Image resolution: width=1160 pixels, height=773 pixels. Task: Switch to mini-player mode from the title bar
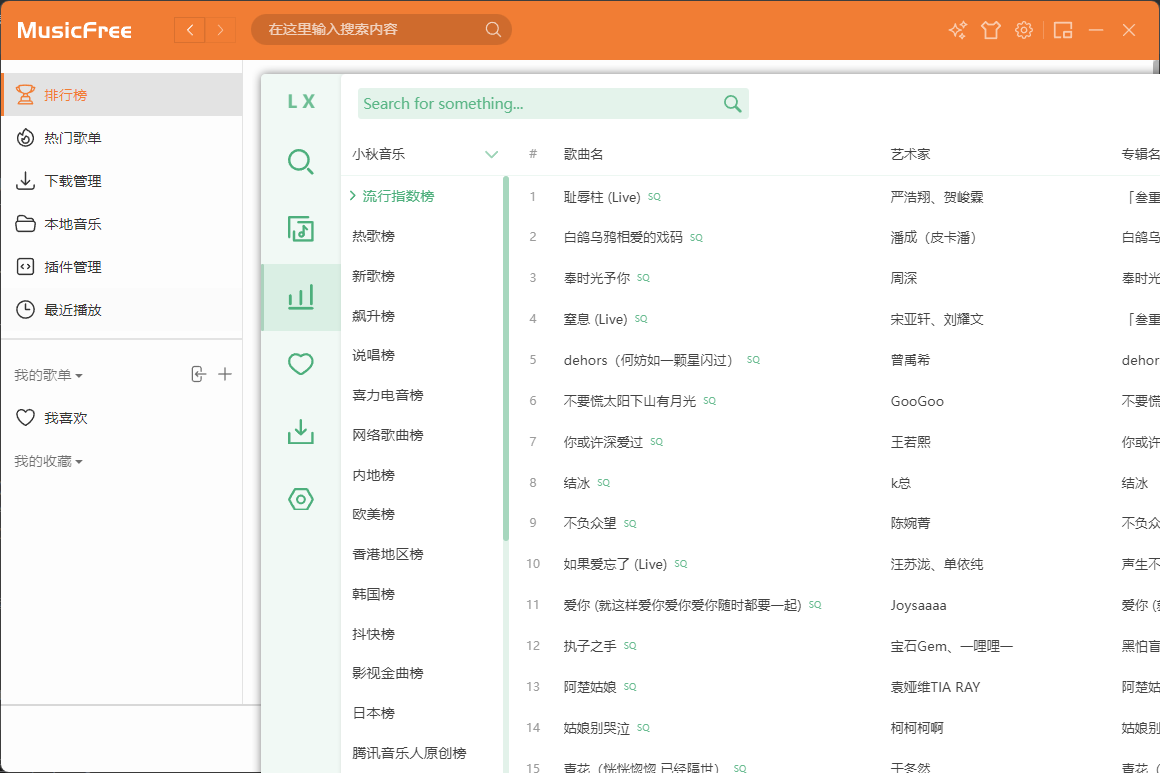1062,30
